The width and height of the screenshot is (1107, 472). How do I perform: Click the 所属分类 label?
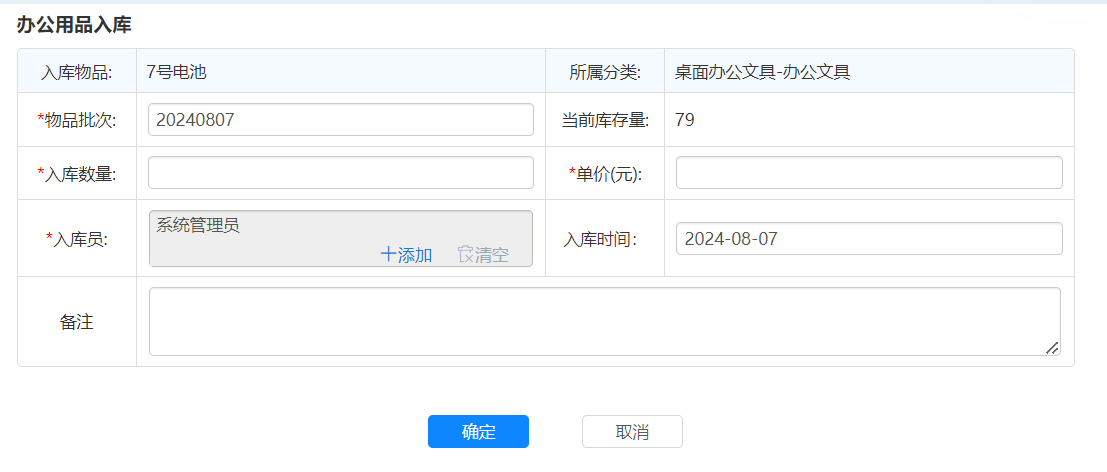pyautogui.click(x=605, y=72)
